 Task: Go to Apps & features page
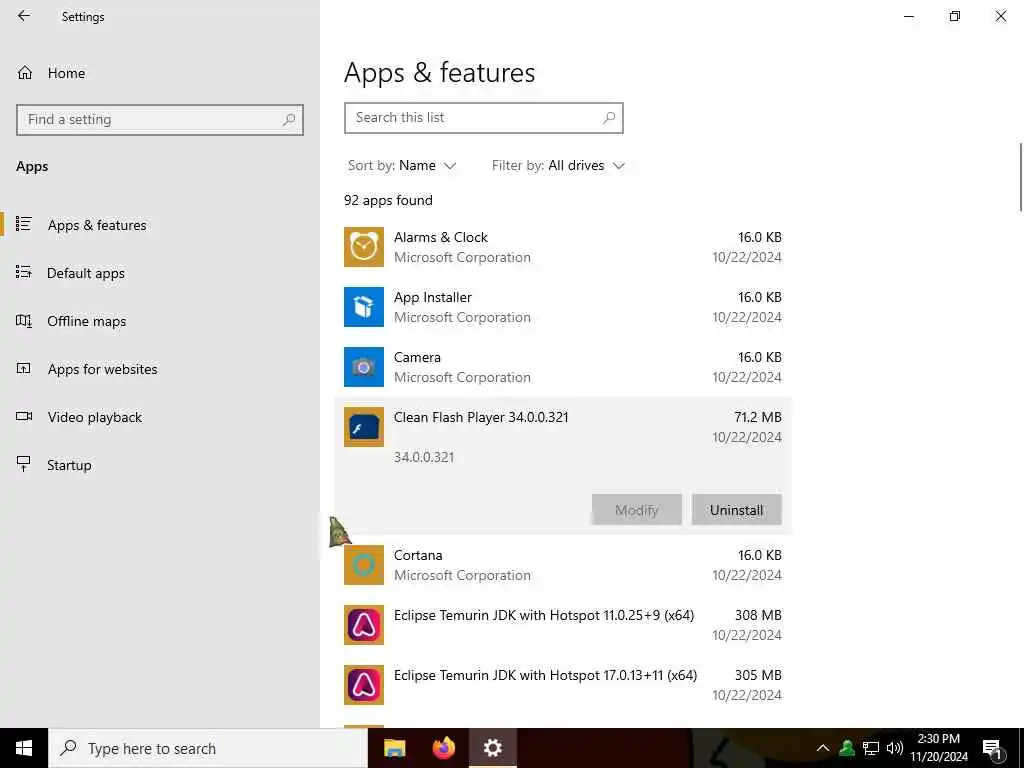[x=160, y=225]
